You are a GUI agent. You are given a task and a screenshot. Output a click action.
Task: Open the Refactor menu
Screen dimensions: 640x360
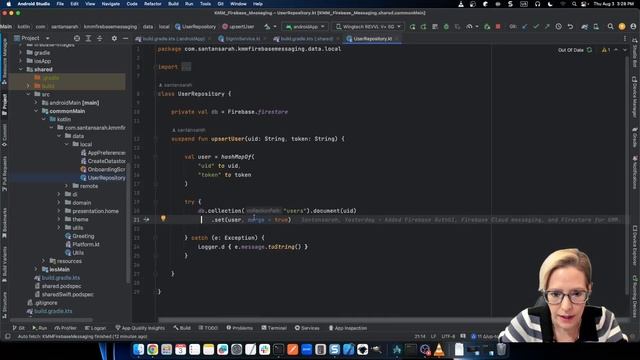[x=153, y=4]
